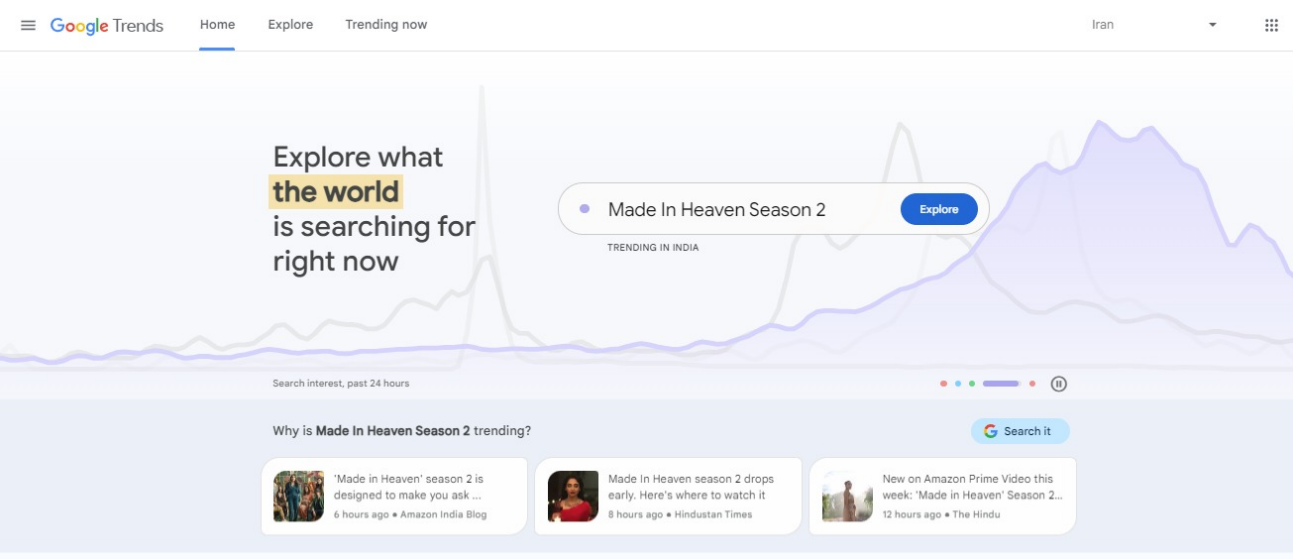The height and width of the screenshot is (559, 1293).
Task: Click the active purple carousel progress bar
Action: pyautogui.click(x=1001, y=384)
